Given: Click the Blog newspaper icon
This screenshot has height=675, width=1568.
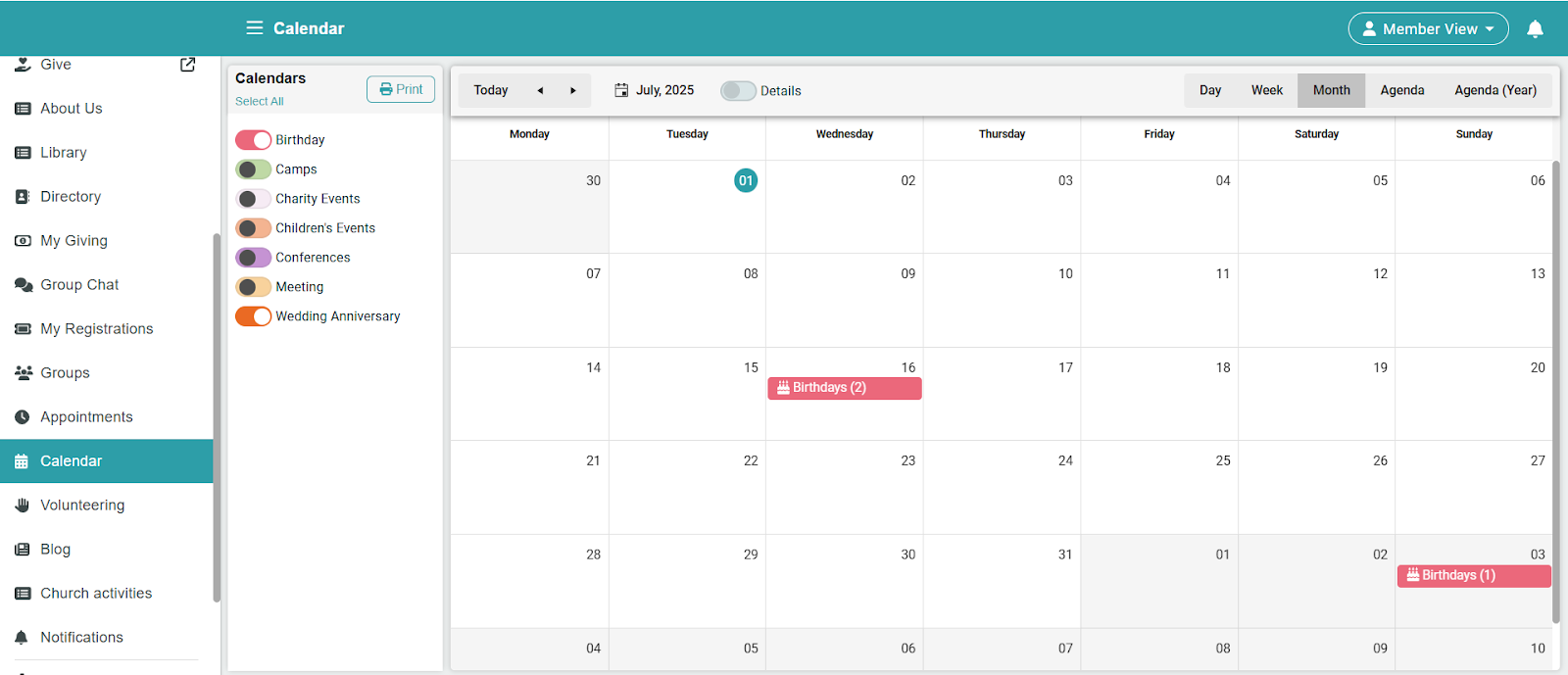Looking at the screenshot, I should coord(23,550).
